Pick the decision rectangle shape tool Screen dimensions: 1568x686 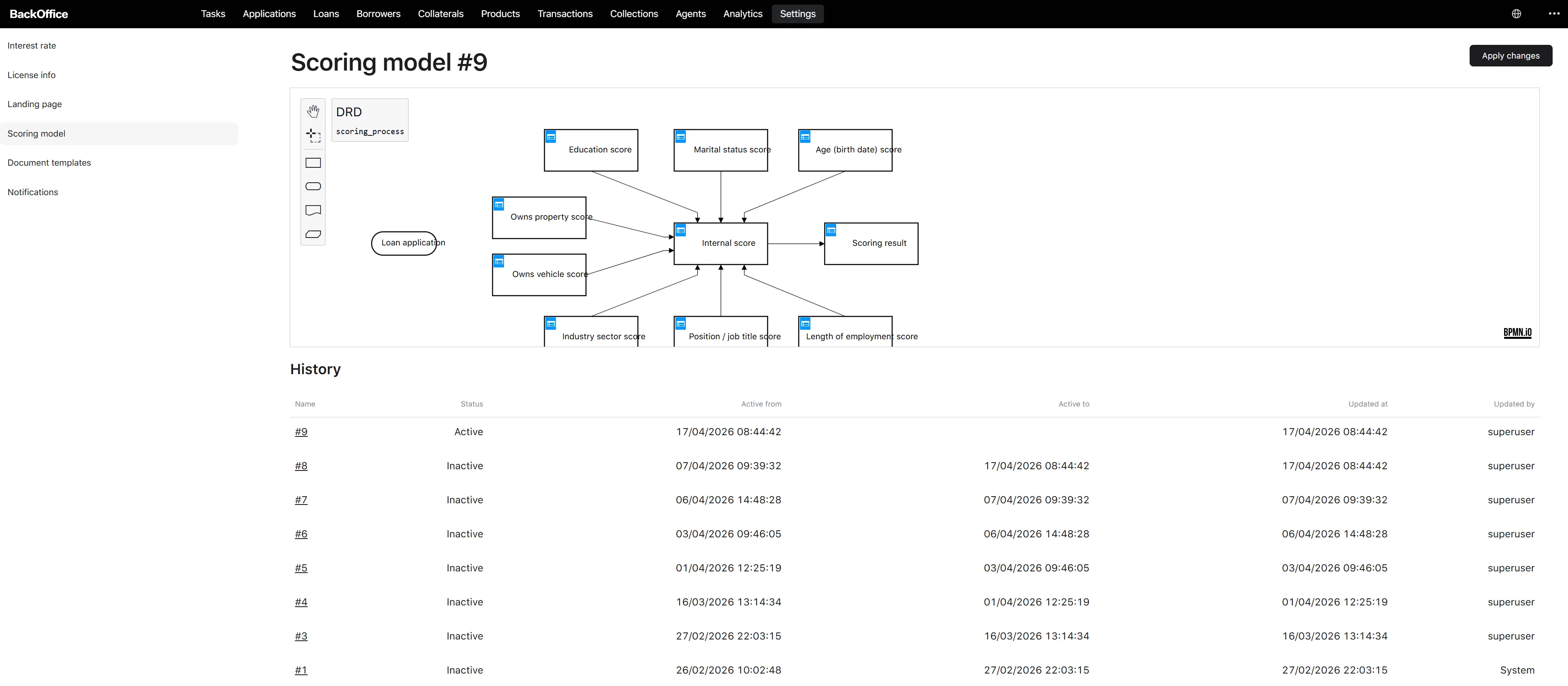coord(313,162)
